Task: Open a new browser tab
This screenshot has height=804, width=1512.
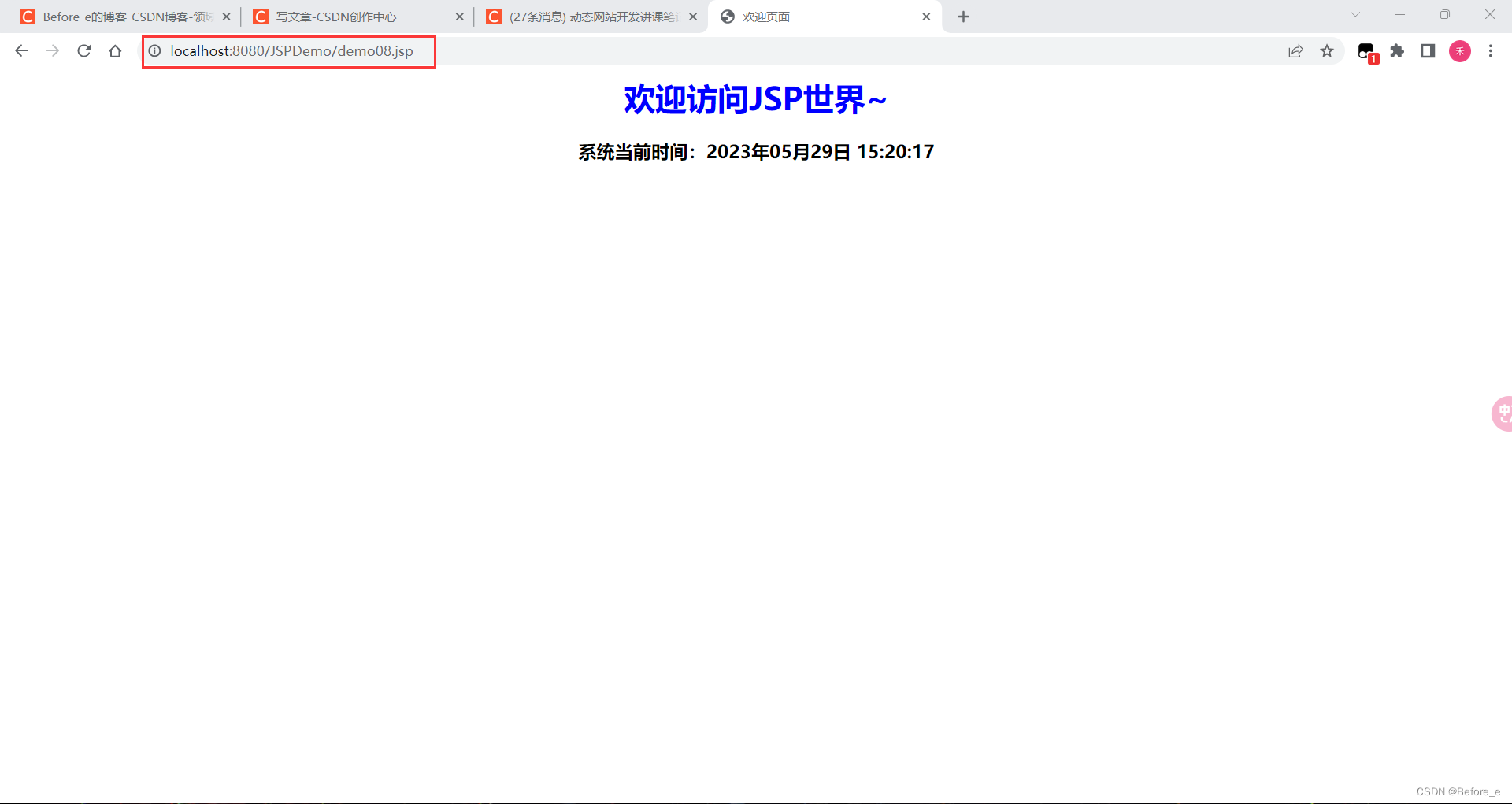Action: [x=963, y=16]
